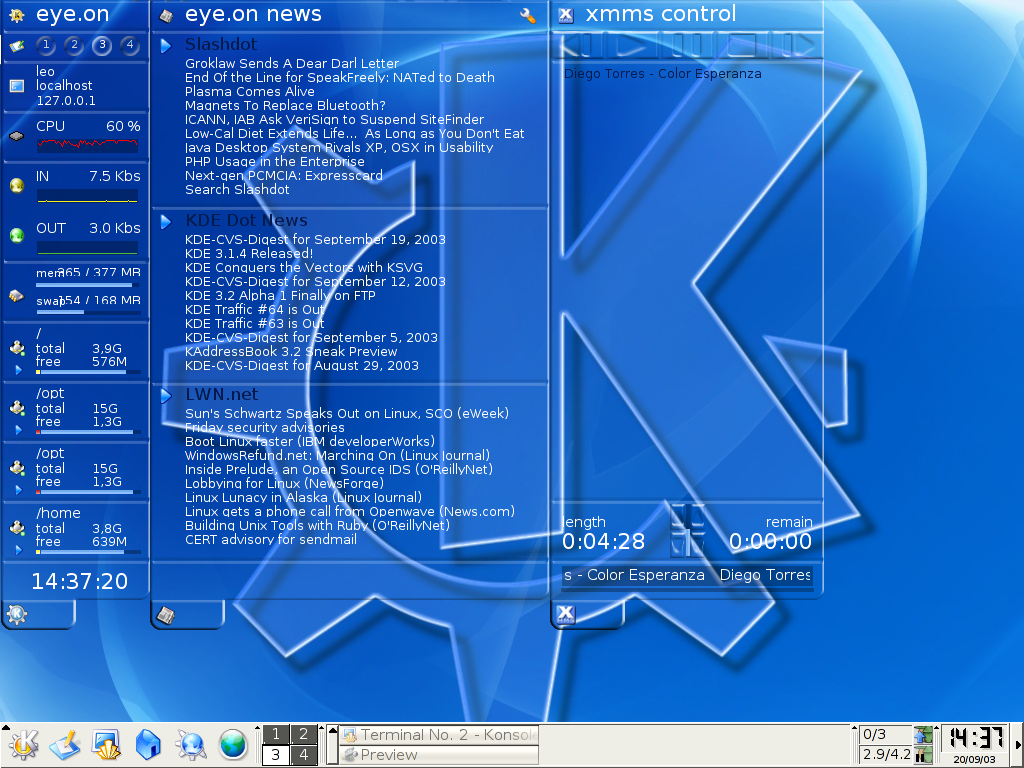
Task: Collapse the KDE Dot News feed arrow
Action: tap(166, 222)
